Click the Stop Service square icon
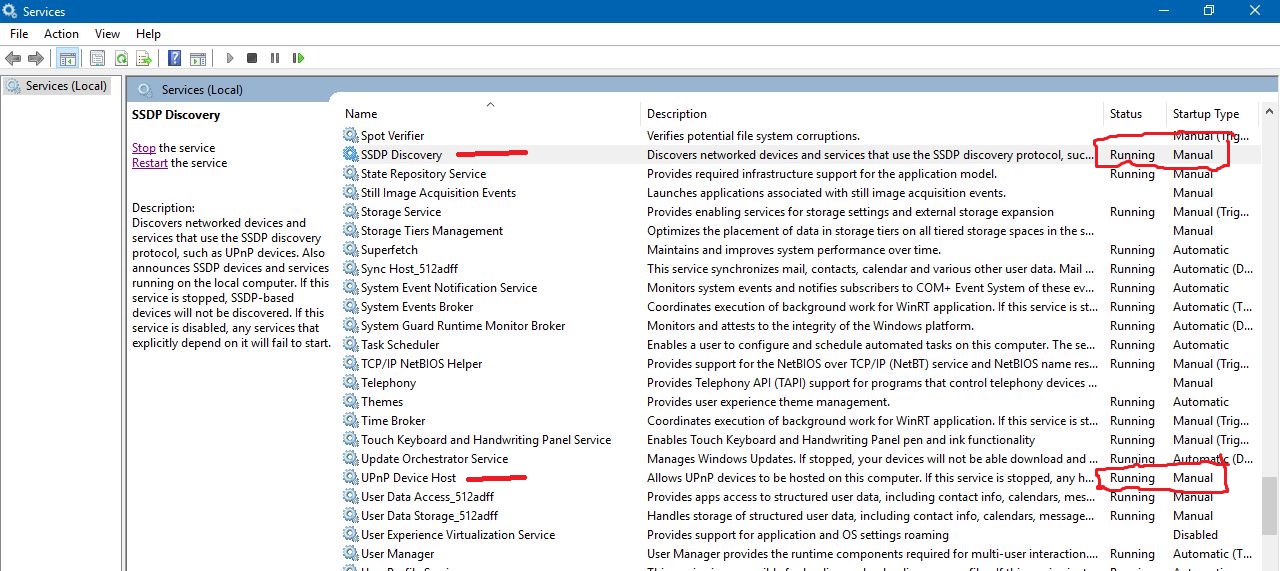This screenshot has height=571, width=1280. pos(252,58)
